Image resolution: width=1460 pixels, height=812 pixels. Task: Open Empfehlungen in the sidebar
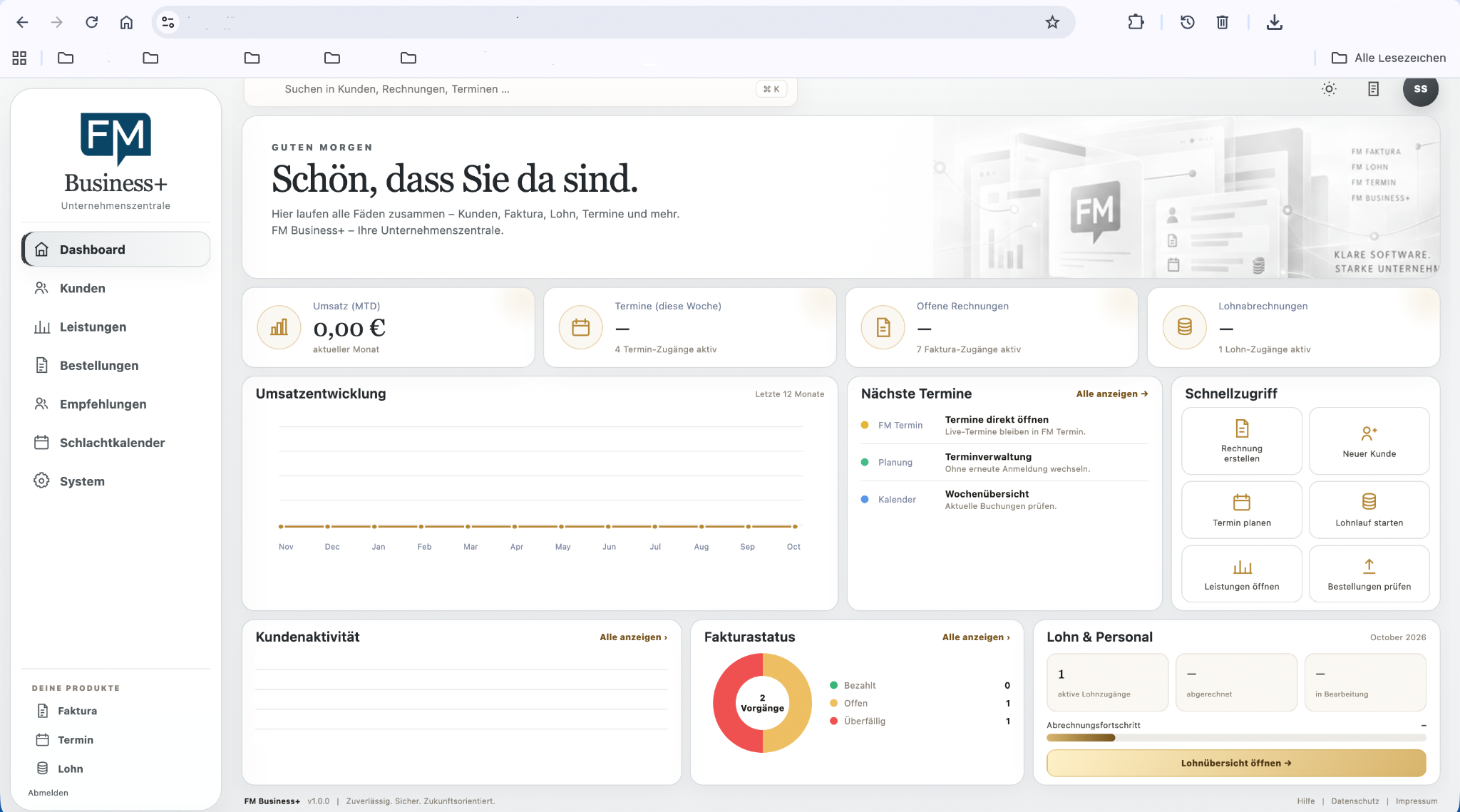116,404
